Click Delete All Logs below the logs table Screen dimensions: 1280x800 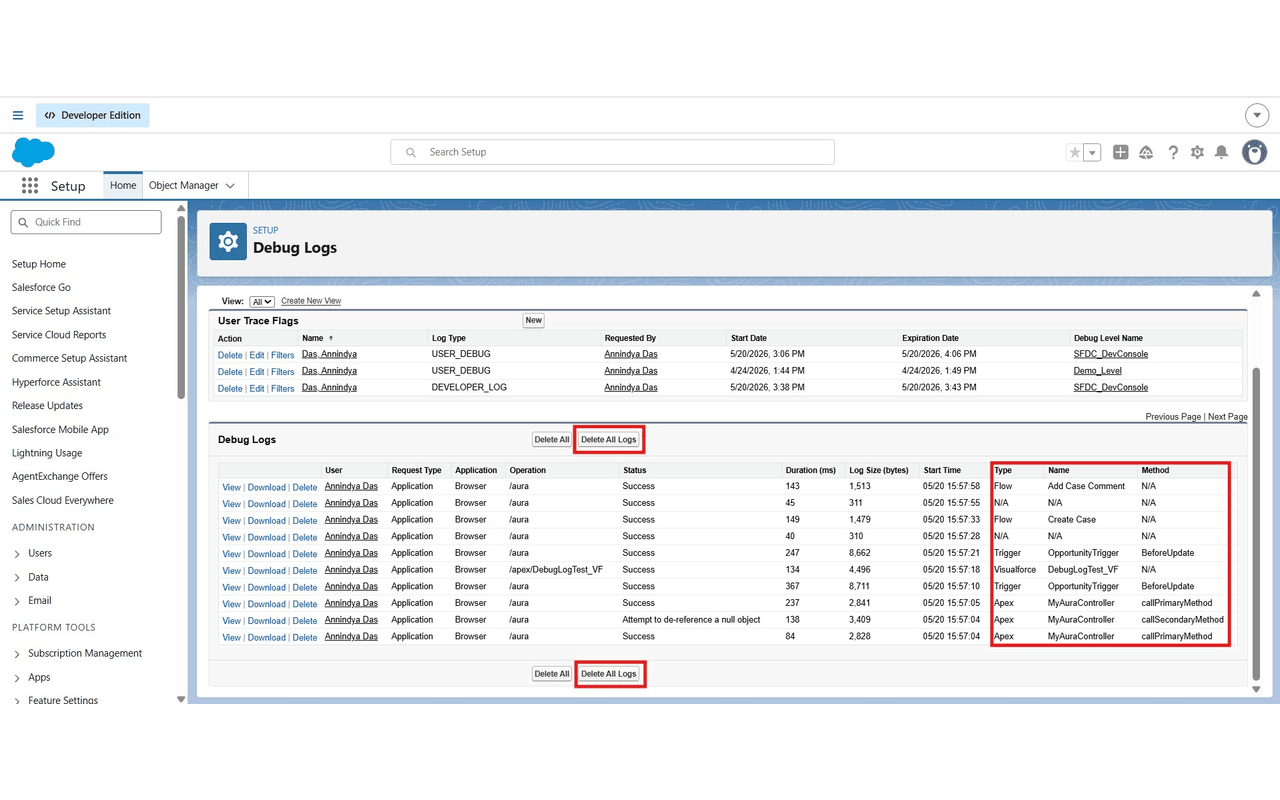click(609, 674)
